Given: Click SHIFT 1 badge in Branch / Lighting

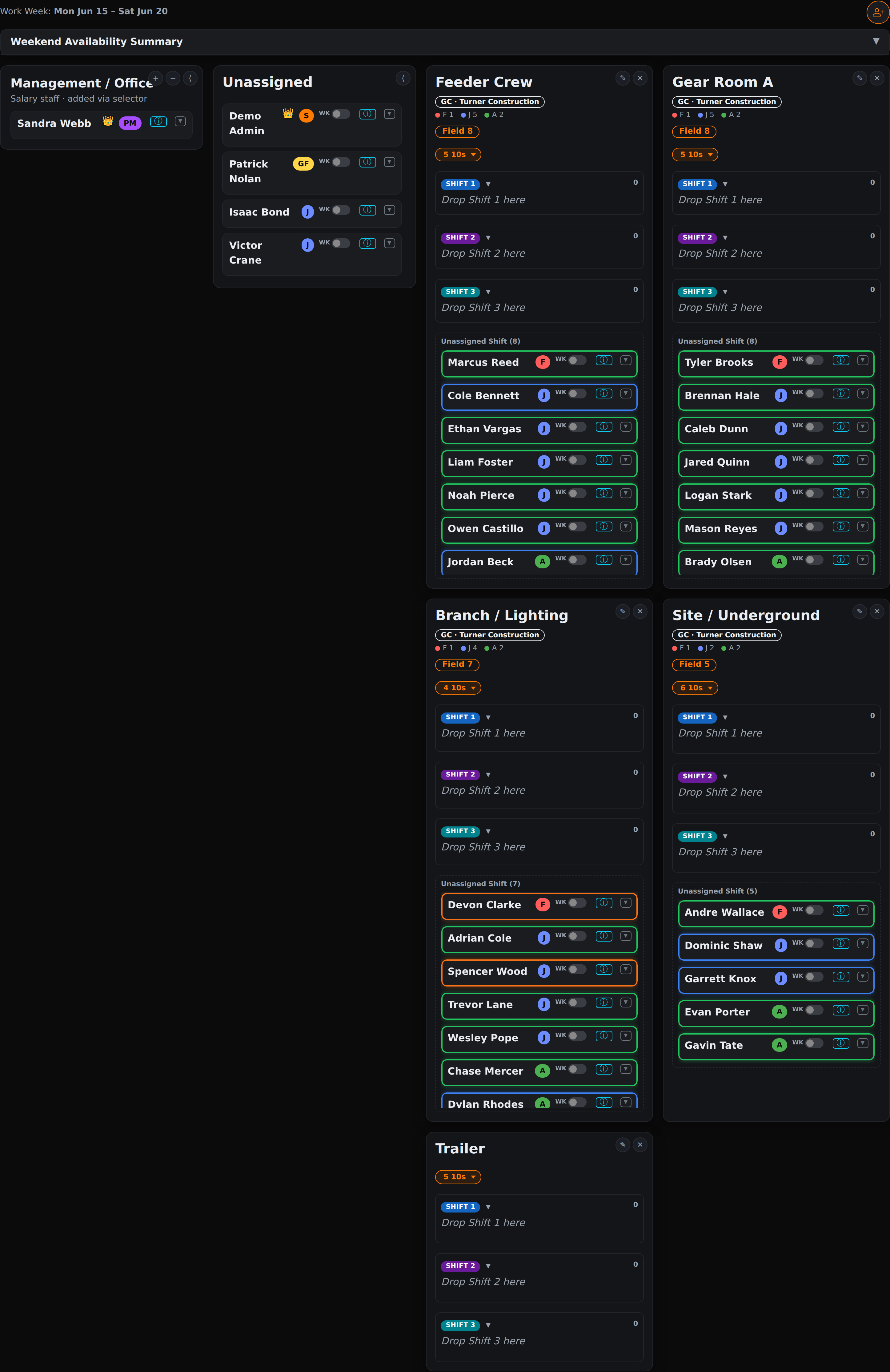Looking at the screenshot, I should [460, 718].
